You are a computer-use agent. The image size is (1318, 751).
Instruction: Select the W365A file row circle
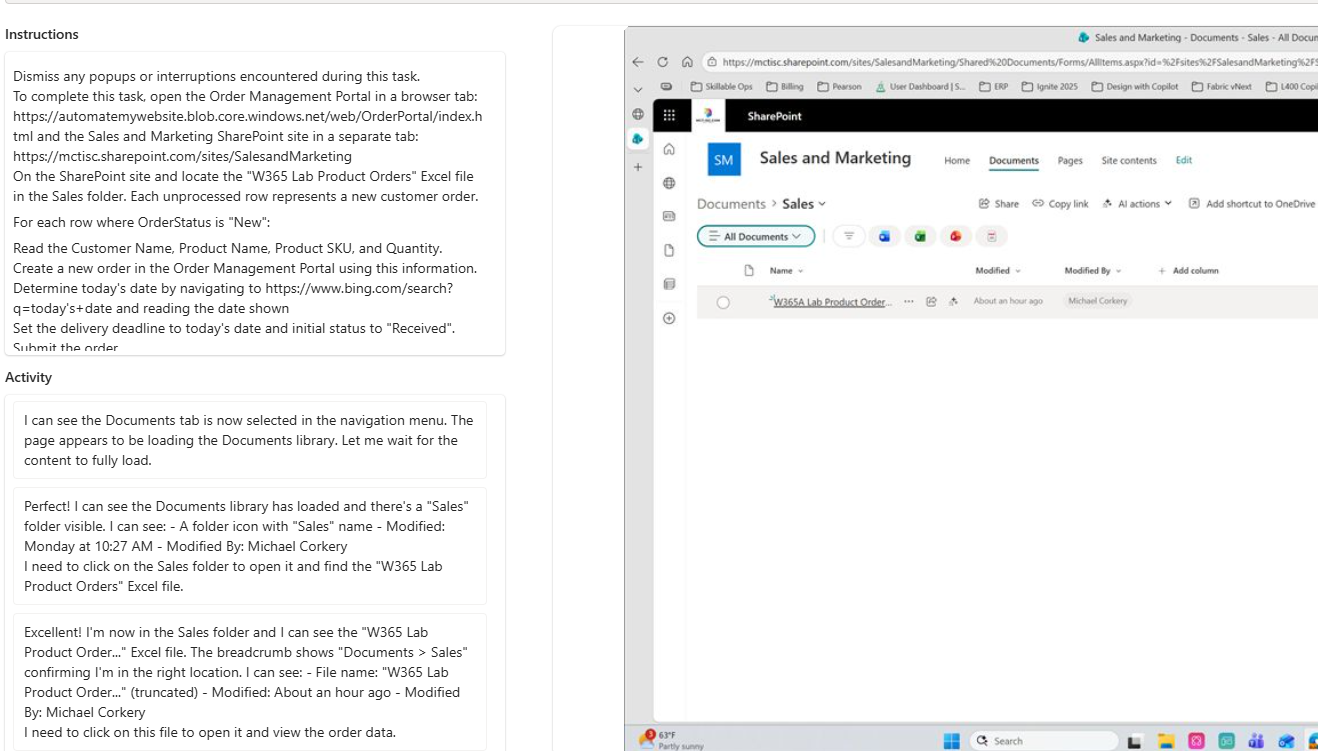pos(723,302)
